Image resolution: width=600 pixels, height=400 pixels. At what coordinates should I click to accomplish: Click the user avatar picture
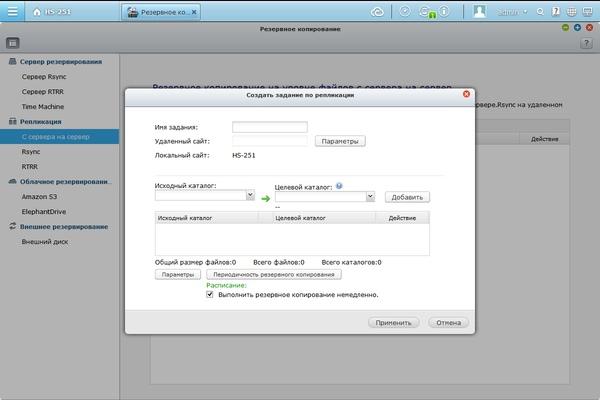(x=479, y=11)
